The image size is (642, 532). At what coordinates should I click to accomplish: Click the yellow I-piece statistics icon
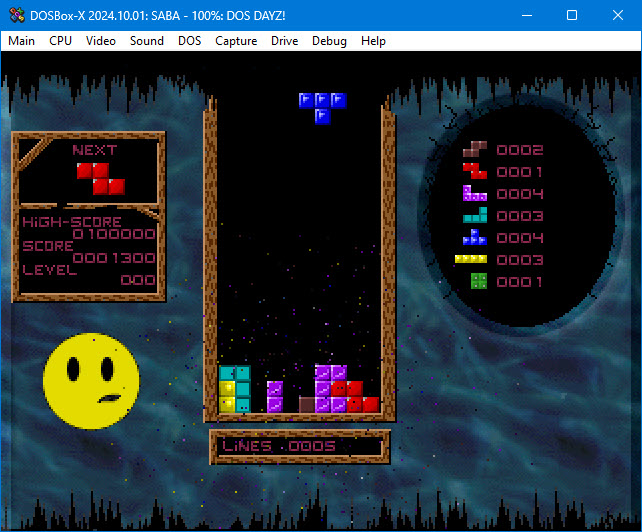pyautogui.click(x=471, y=259)
